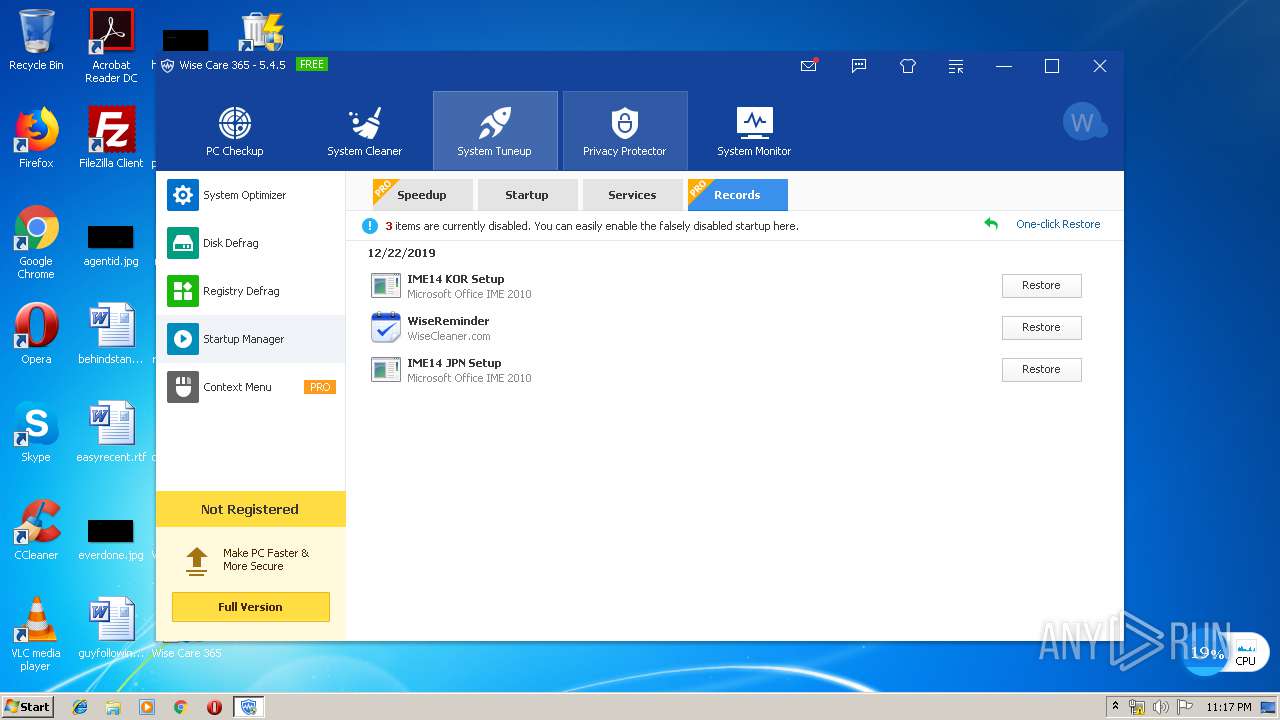
Task: Open the System Optimizer sidebar item
Action: 251,195
